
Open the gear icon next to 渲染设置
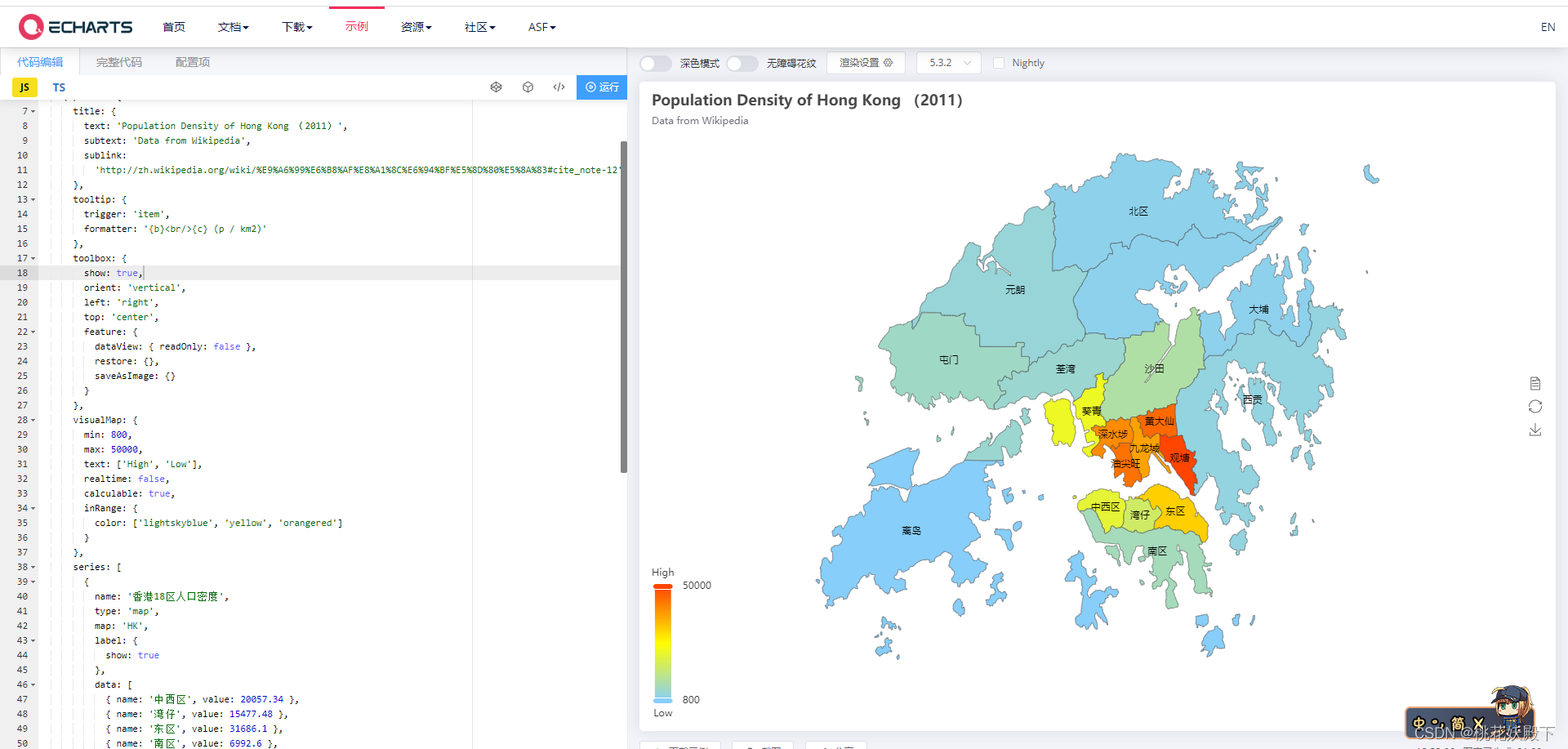(x=889, y=63)
